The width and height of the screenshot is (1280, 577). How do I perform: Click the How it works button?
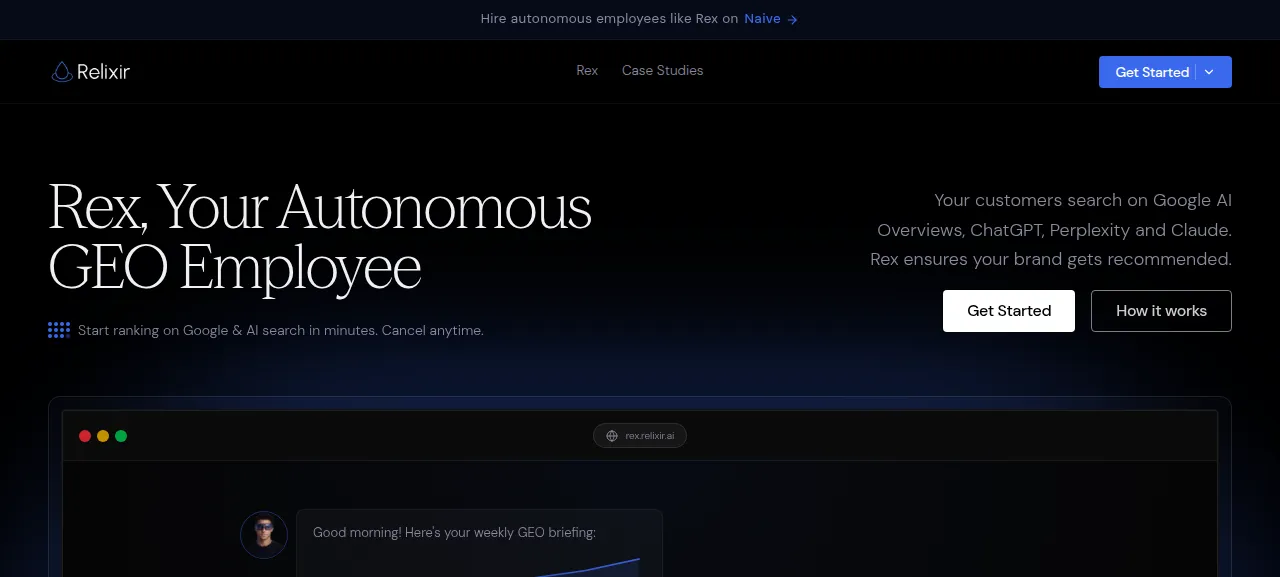tap(1161, 311)
